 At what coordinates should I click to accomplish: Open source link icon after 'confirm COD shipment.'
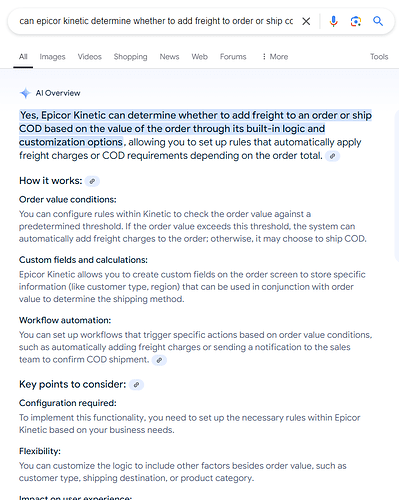click(159, 360)
